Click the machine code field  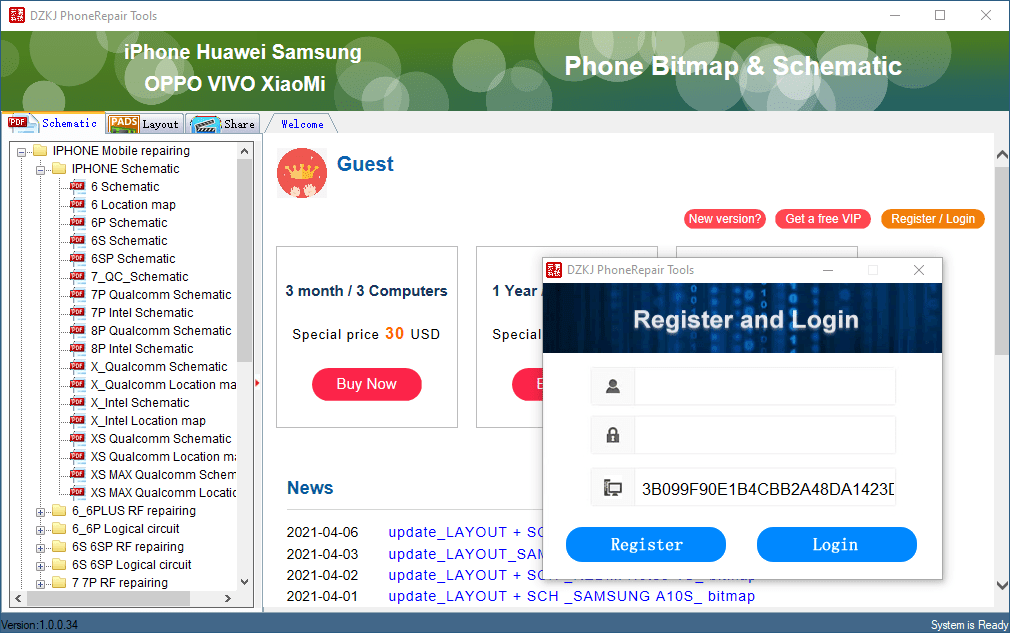click(765, 488)
